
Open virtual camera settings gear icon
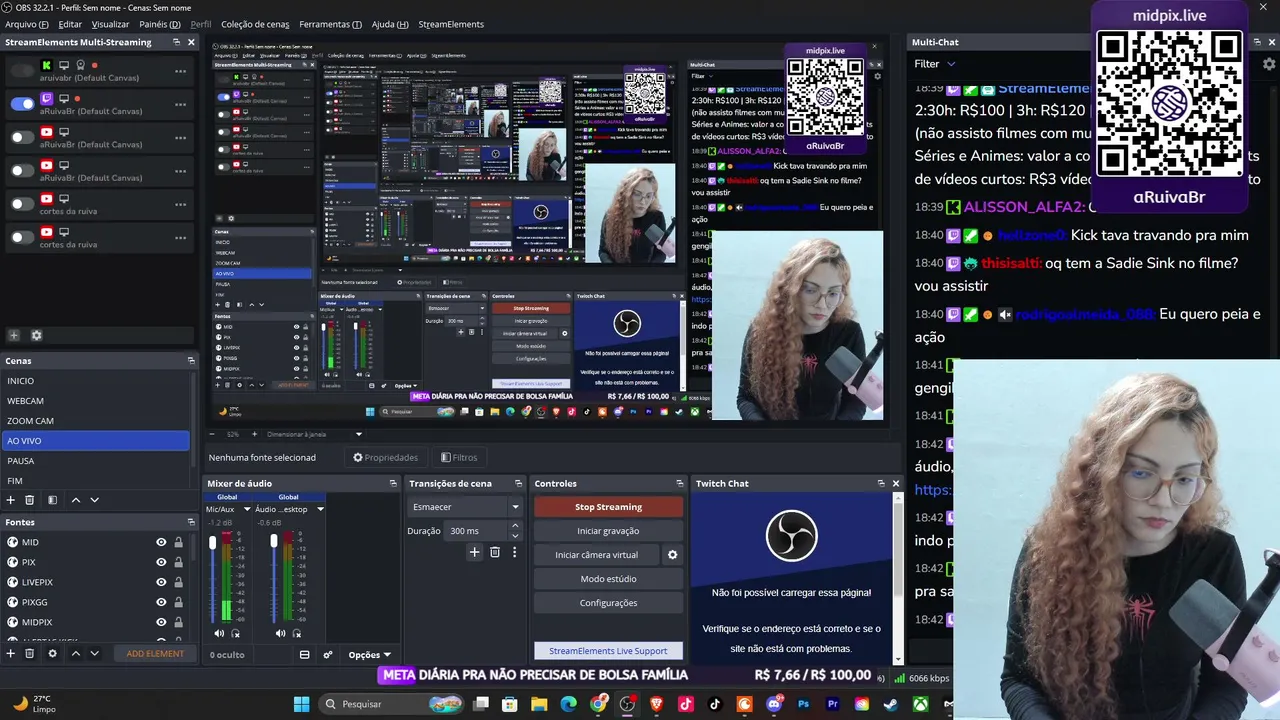[x=673, y=555]
